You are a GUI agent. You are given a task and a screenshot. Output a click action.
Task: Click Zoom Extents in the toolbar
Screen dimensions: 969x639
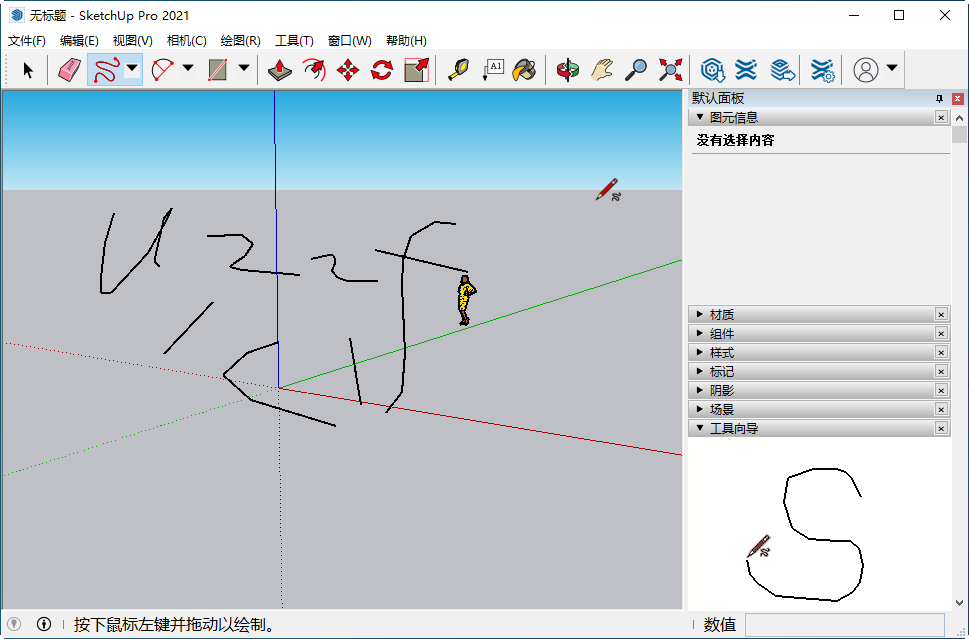[x=670, y=69]
